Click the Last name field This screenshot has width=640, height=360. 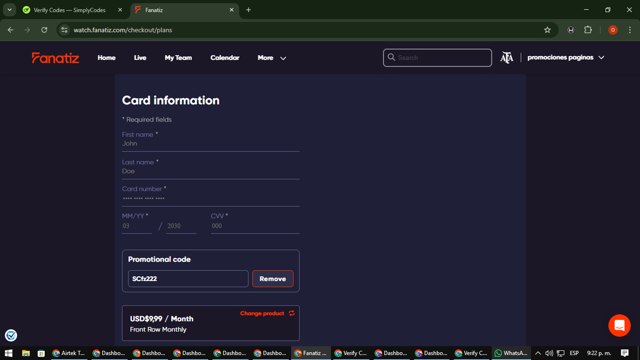[211, 171]
